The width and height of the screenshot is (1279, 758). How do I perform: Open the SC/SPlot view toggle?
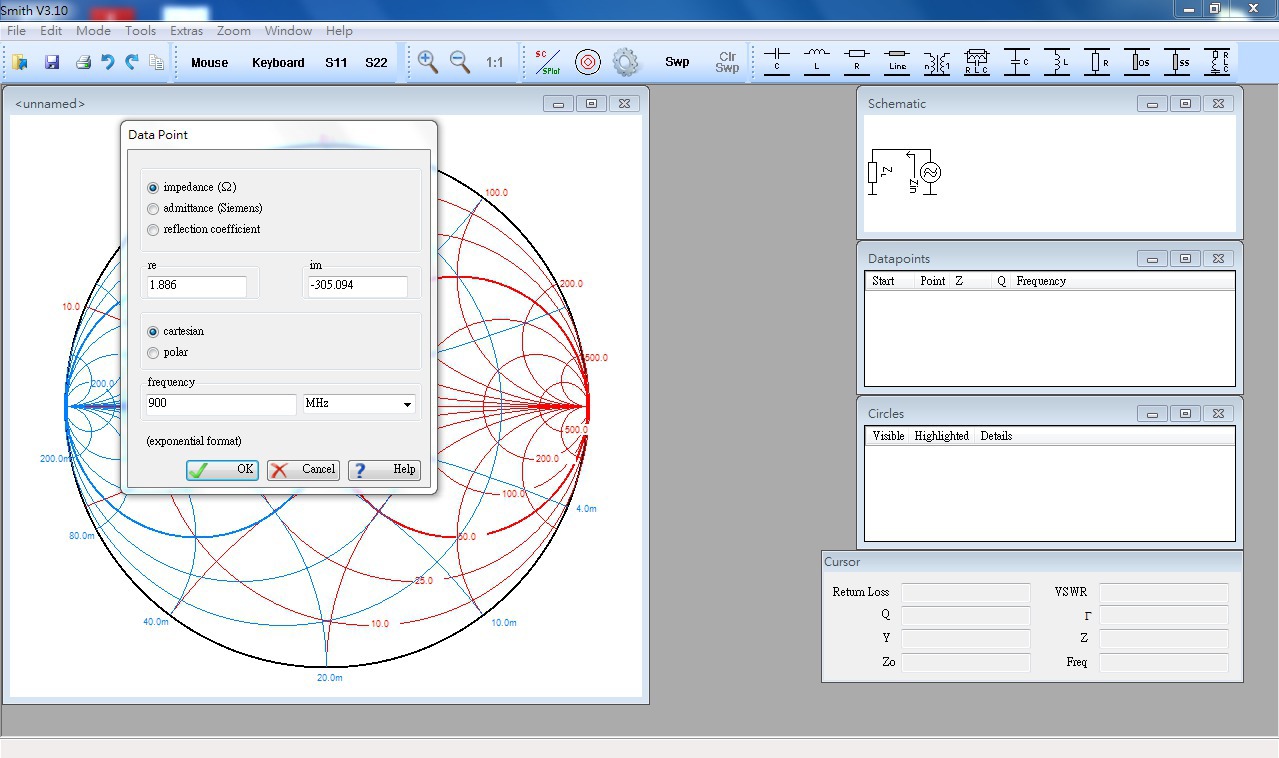tap(547, 62)
